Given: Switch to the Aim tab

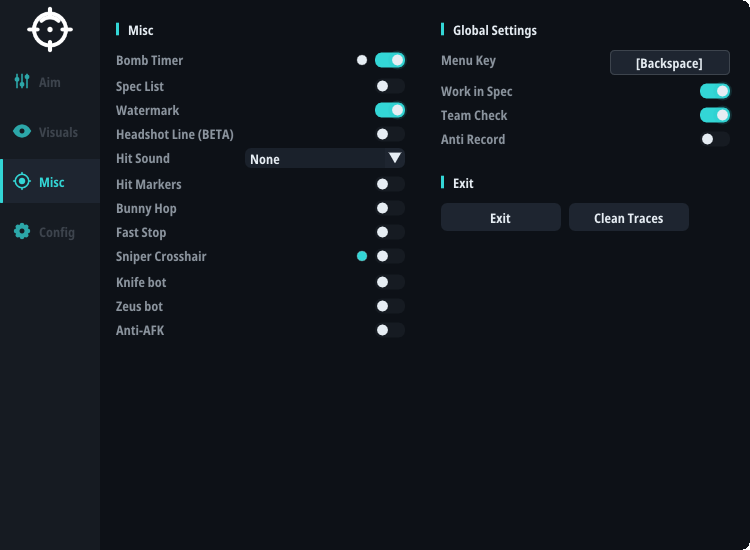Looking at the screenshot, I should click(50, 82).
